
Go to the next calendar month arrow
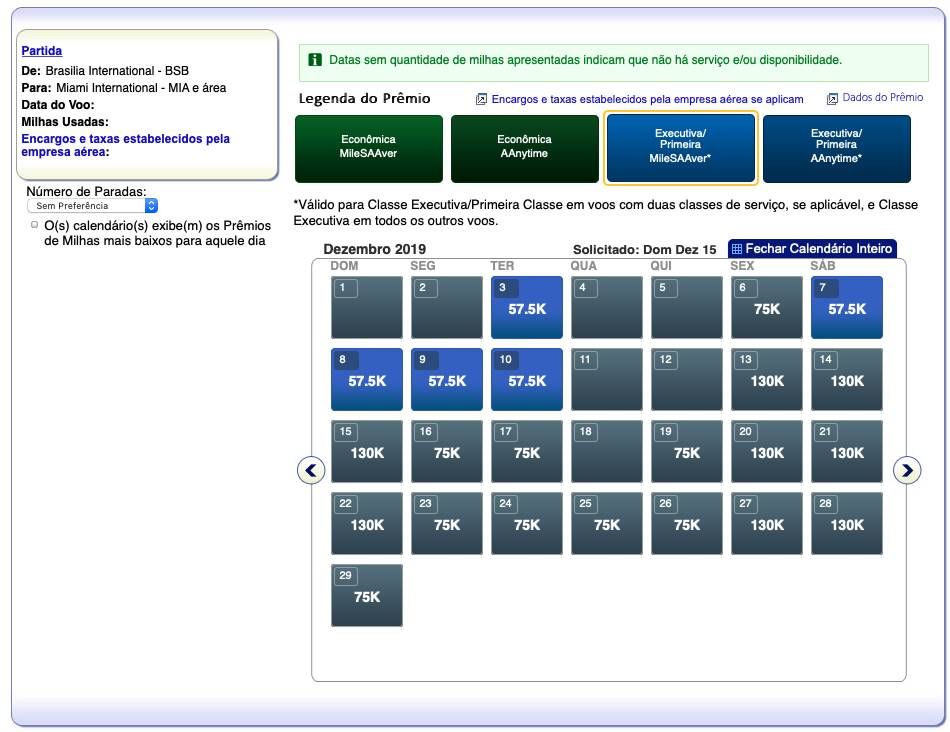pyautogui.click(x=907, y=470)
